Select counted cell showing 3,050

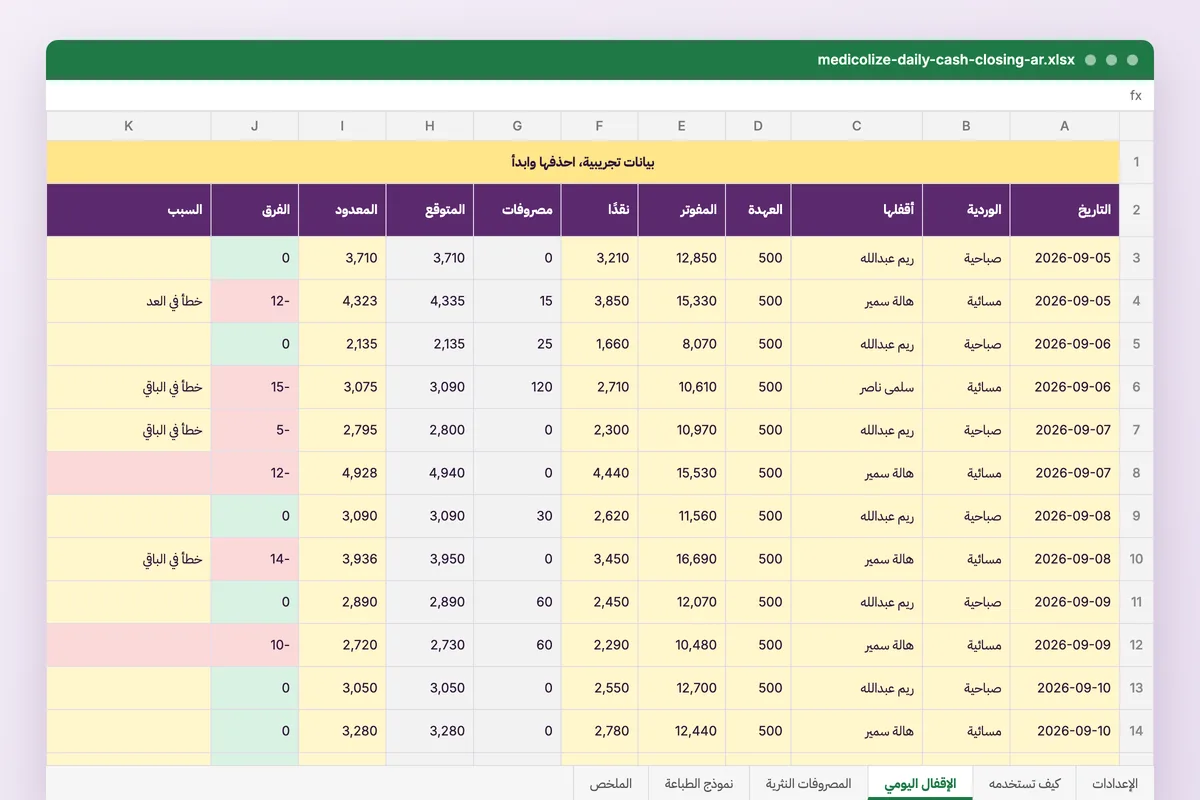pyautogui.click(x=342, y=688)
